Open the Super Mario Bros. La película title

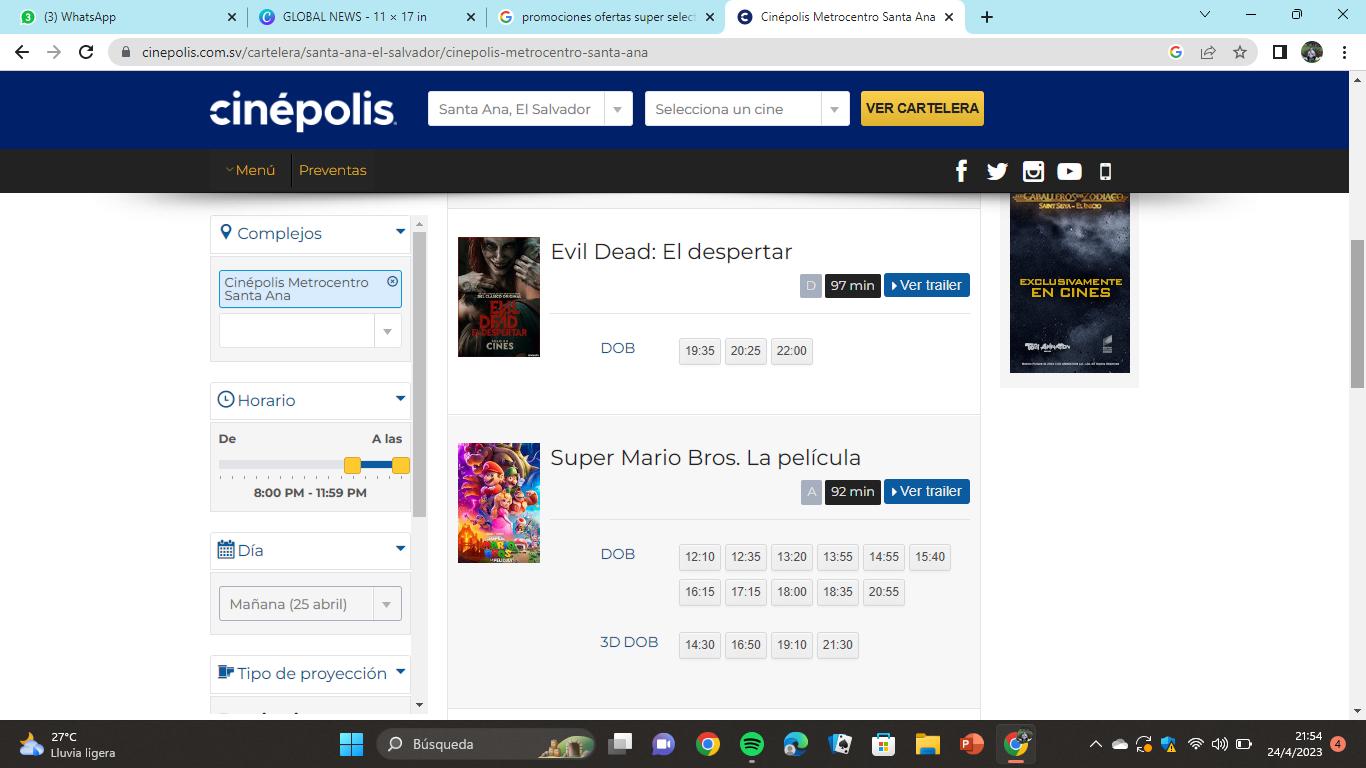point(705,458)
